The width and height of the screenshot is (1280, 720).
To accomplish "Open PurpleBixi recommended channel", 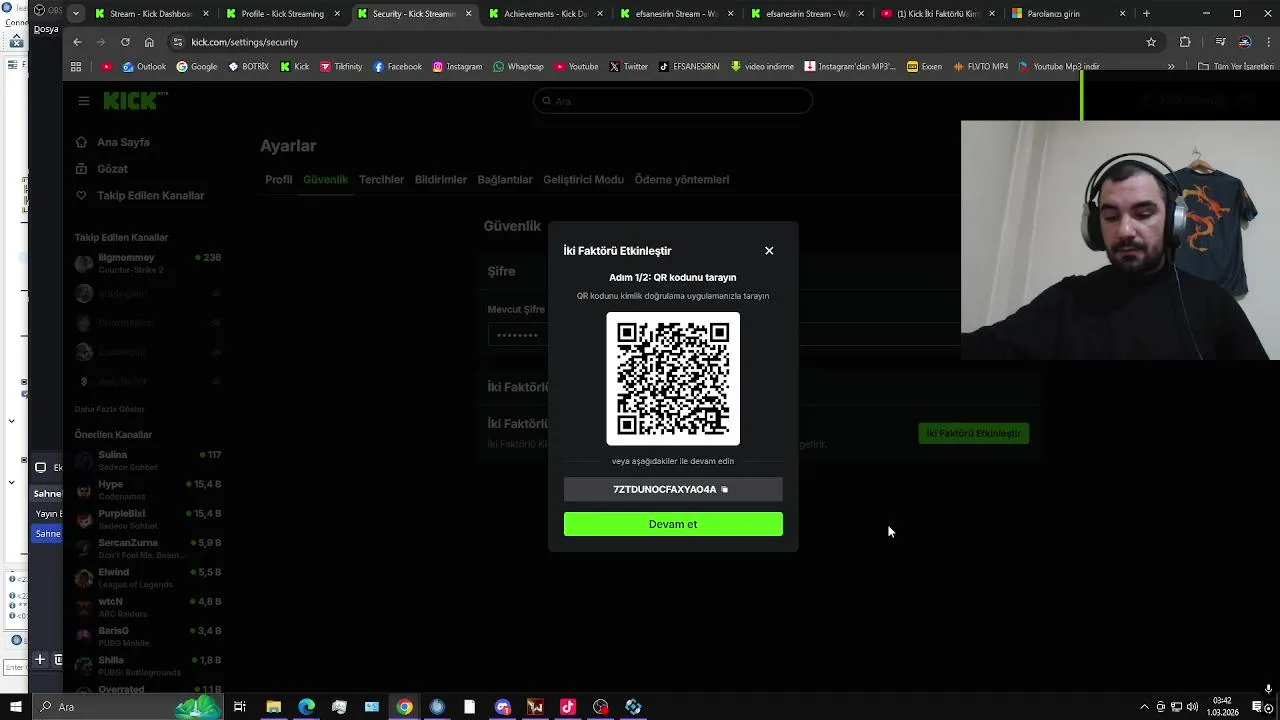I will [148, 520].
